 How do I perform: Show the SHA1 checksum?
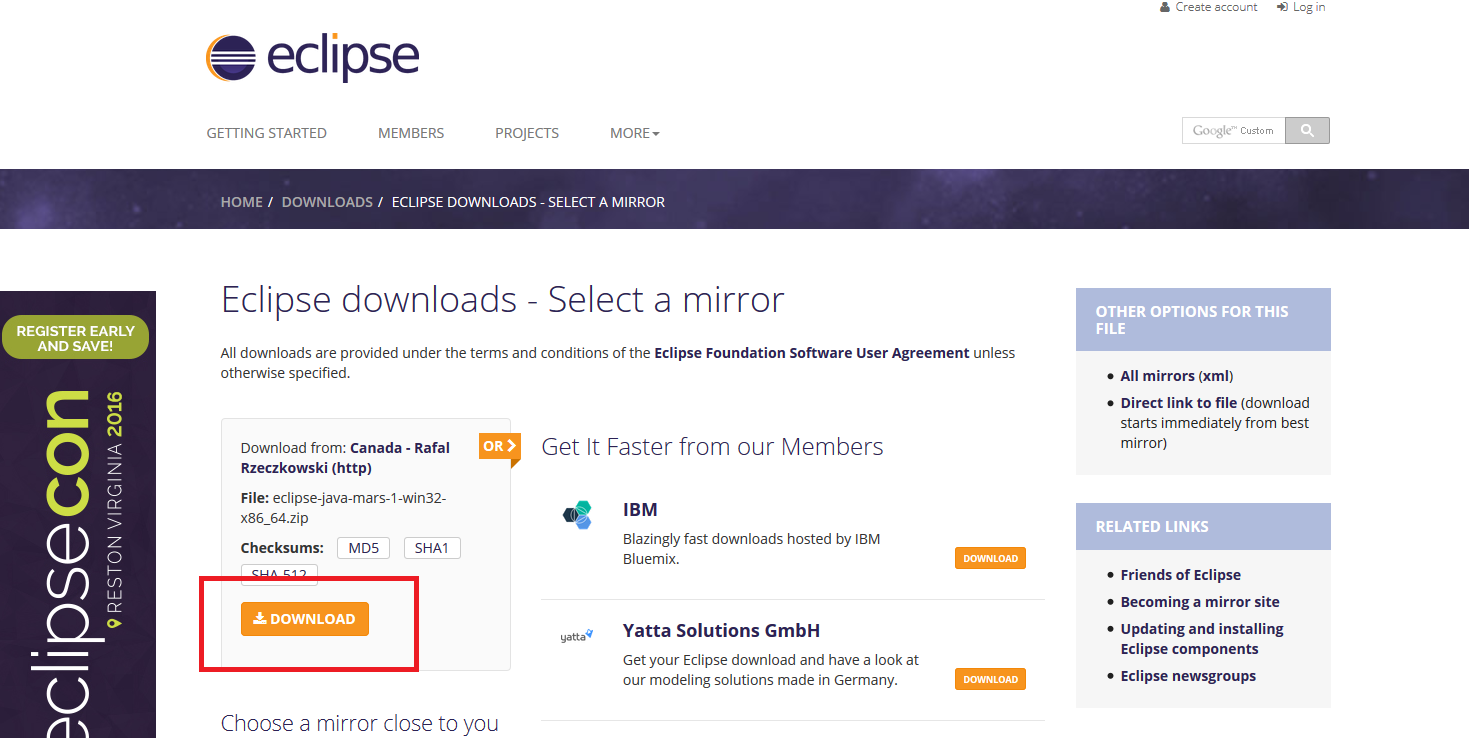click(432, 548)
